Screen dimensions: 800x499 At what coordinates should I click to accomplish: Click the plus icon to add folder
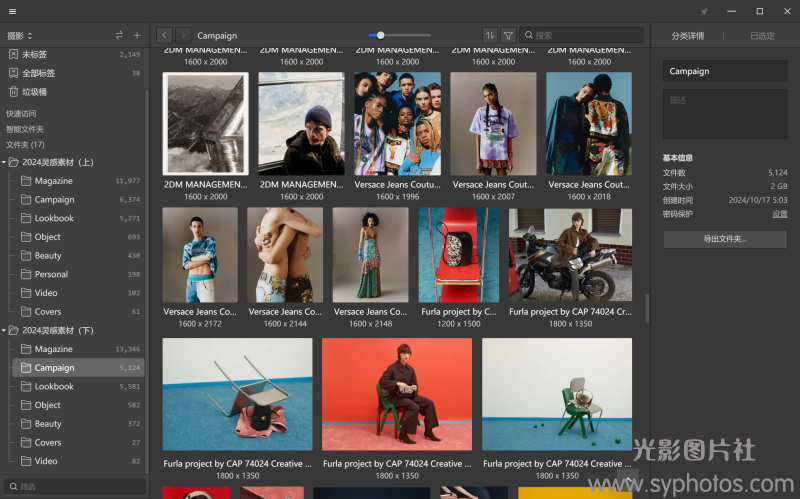[137, 36]
